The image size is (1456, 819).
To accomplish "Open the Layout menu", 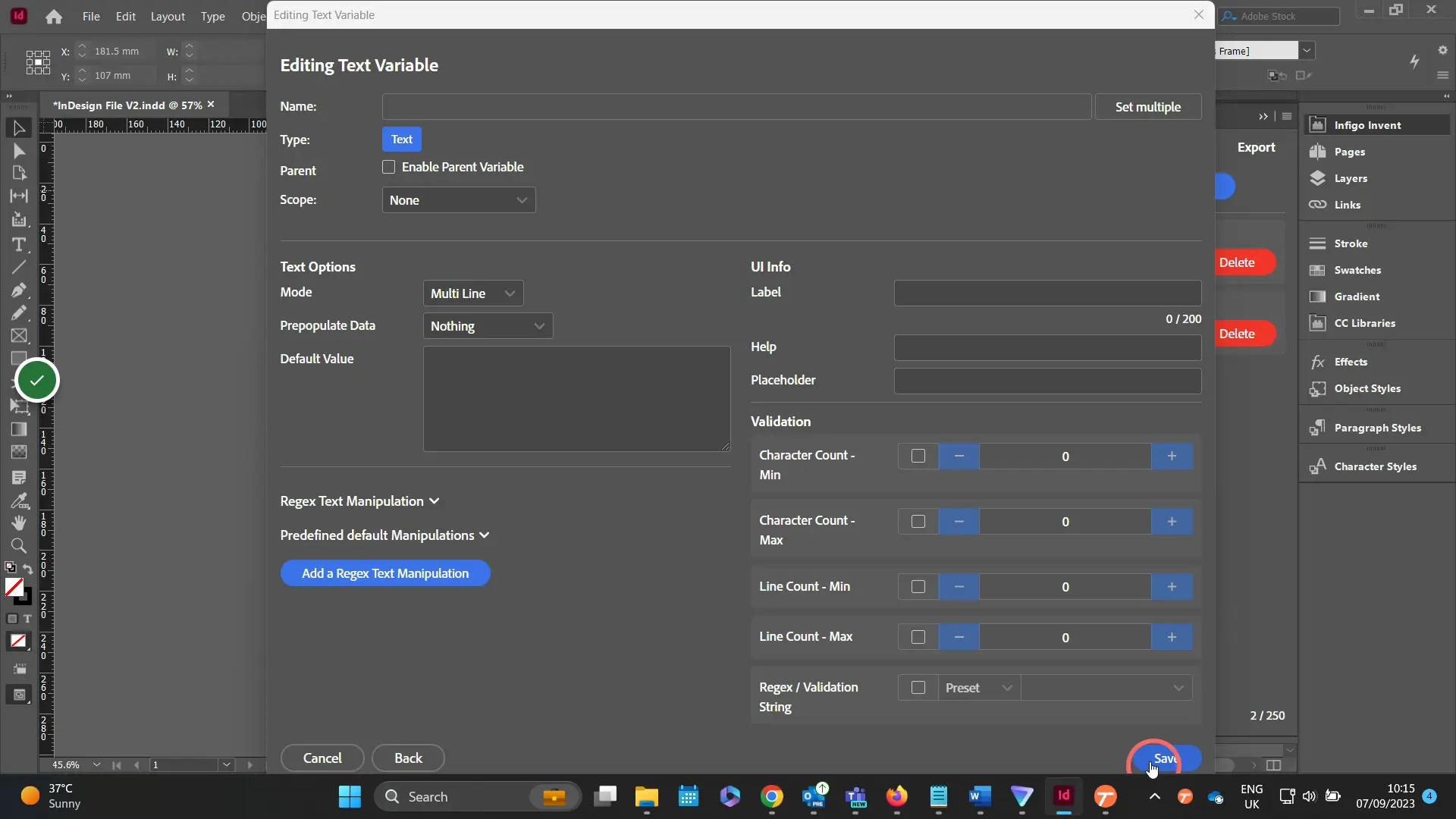I will click(168, 16).
